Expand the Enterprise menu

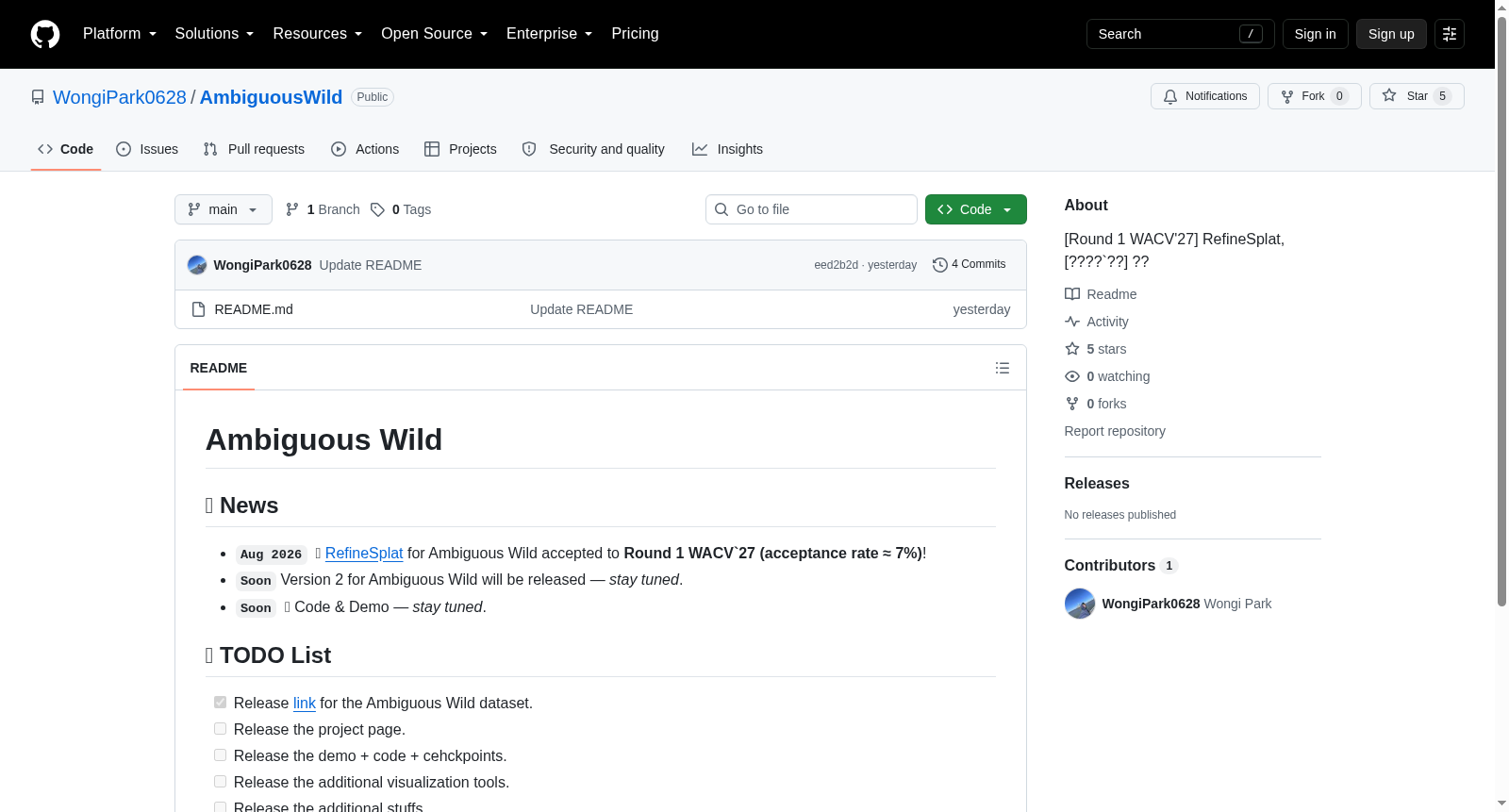tap(549, 34)
